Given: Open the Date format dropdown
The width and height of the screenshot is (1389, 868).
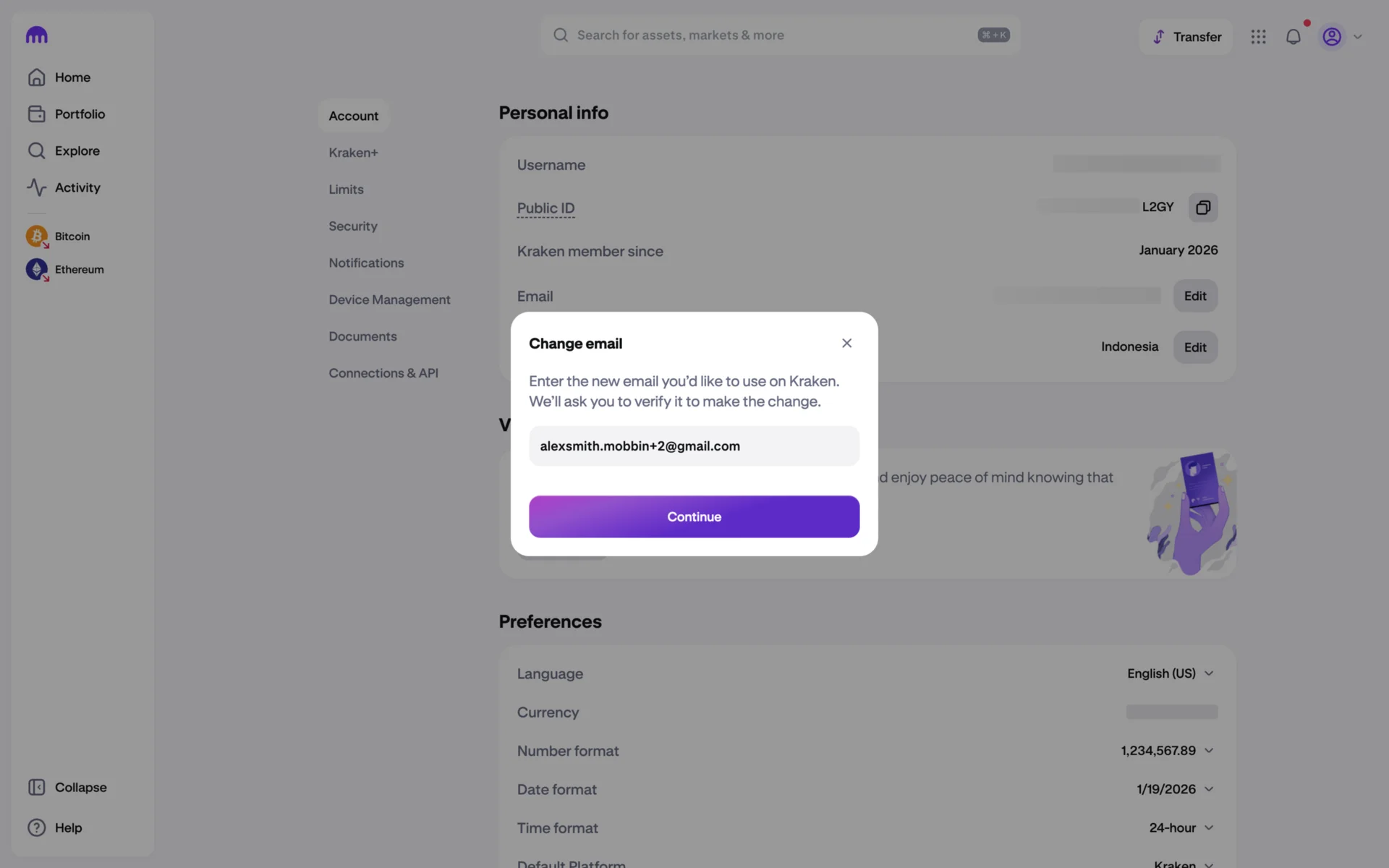Looking at the screenshot, I should coord(1174,789).
